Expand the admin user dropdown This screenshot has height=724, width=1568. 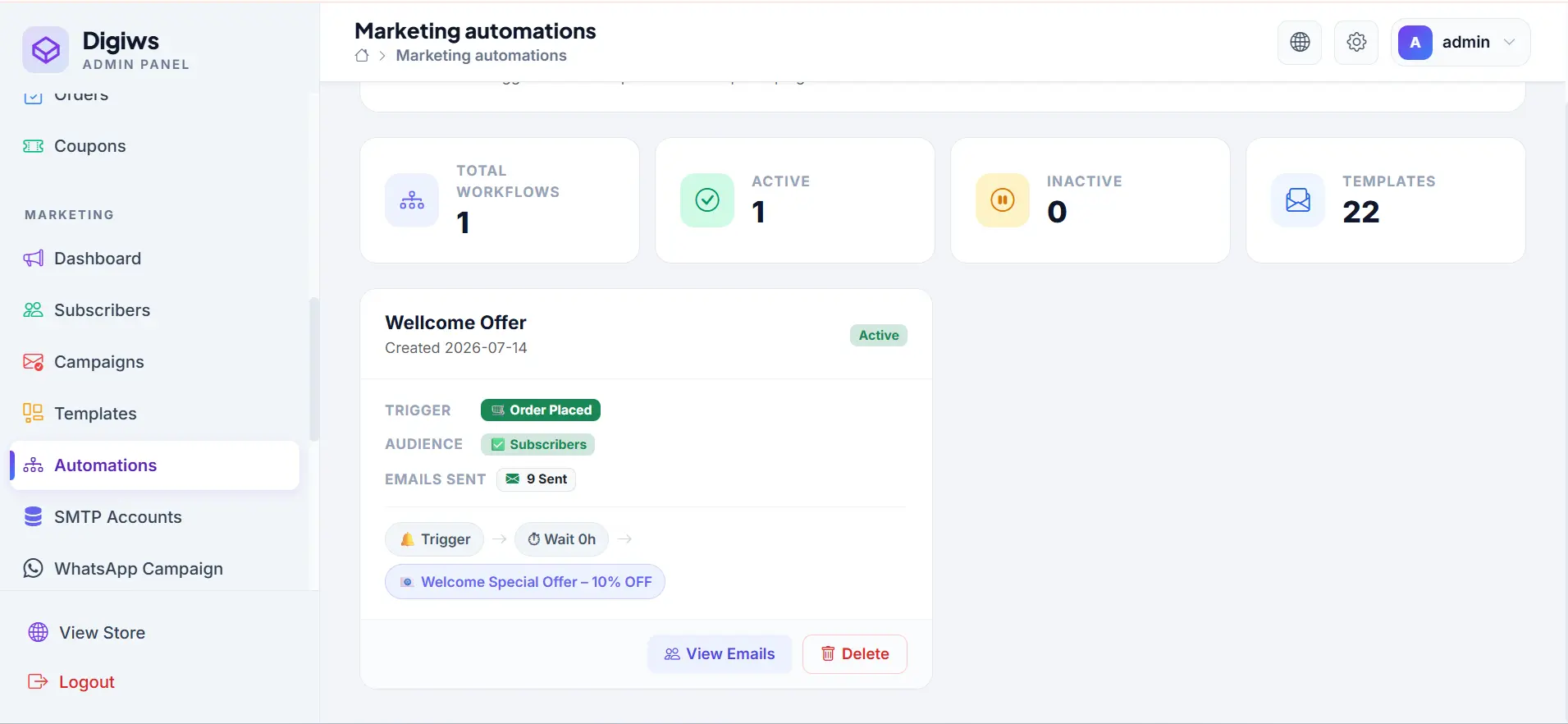tap(1461, 42)
